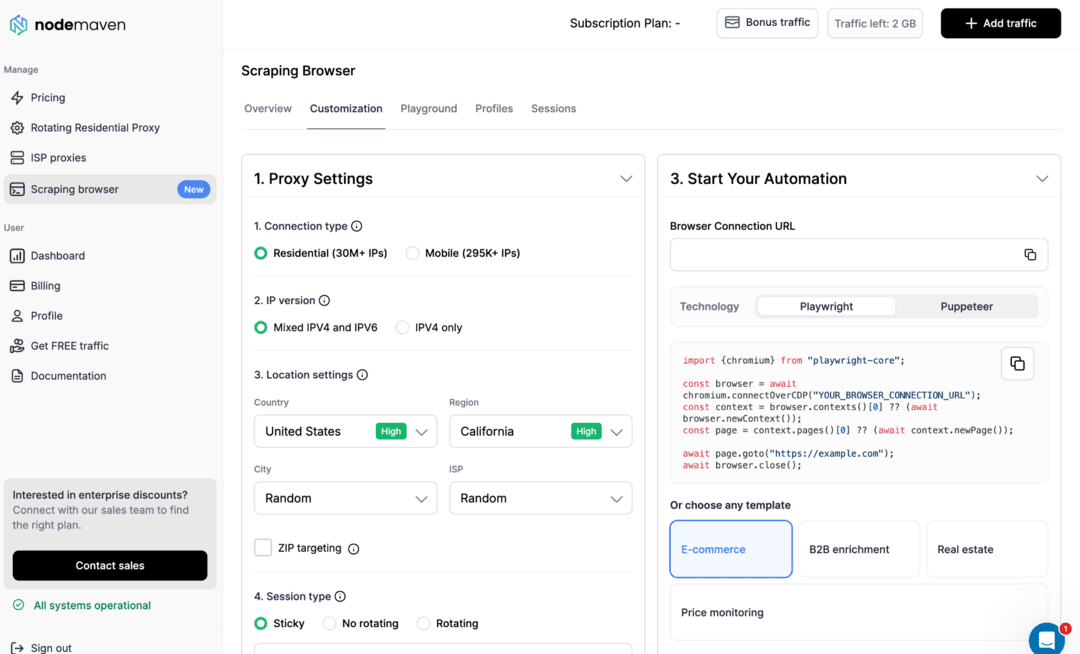The width and height of the screenshot is (1080, 654).
Task: Open the chat support bubble
Action: coord(1047,639)
